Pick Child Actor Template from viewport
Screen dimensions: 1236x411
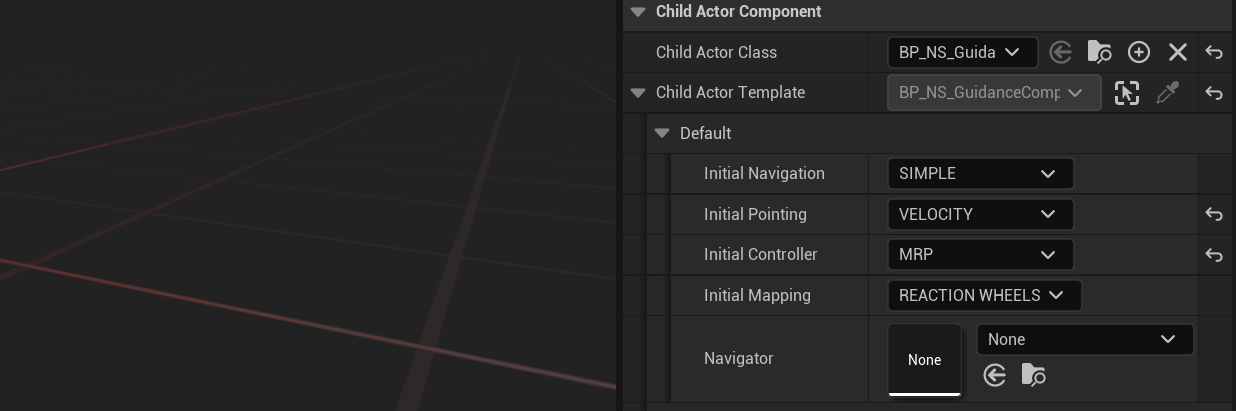pyautogui.click(x=1127, y=93)
